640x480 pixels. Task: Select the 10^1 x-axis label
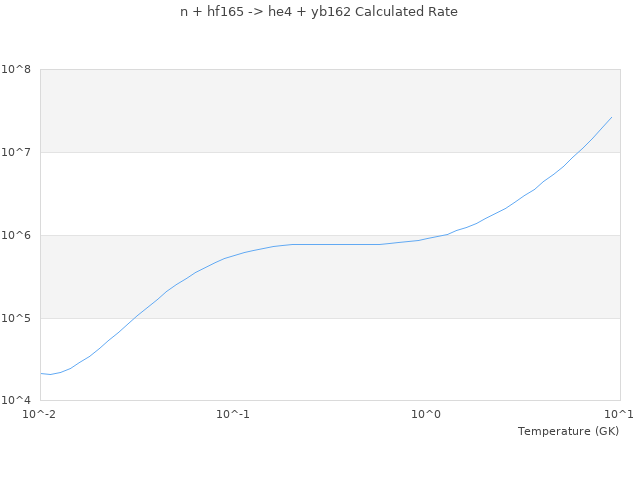click(619, 415)
